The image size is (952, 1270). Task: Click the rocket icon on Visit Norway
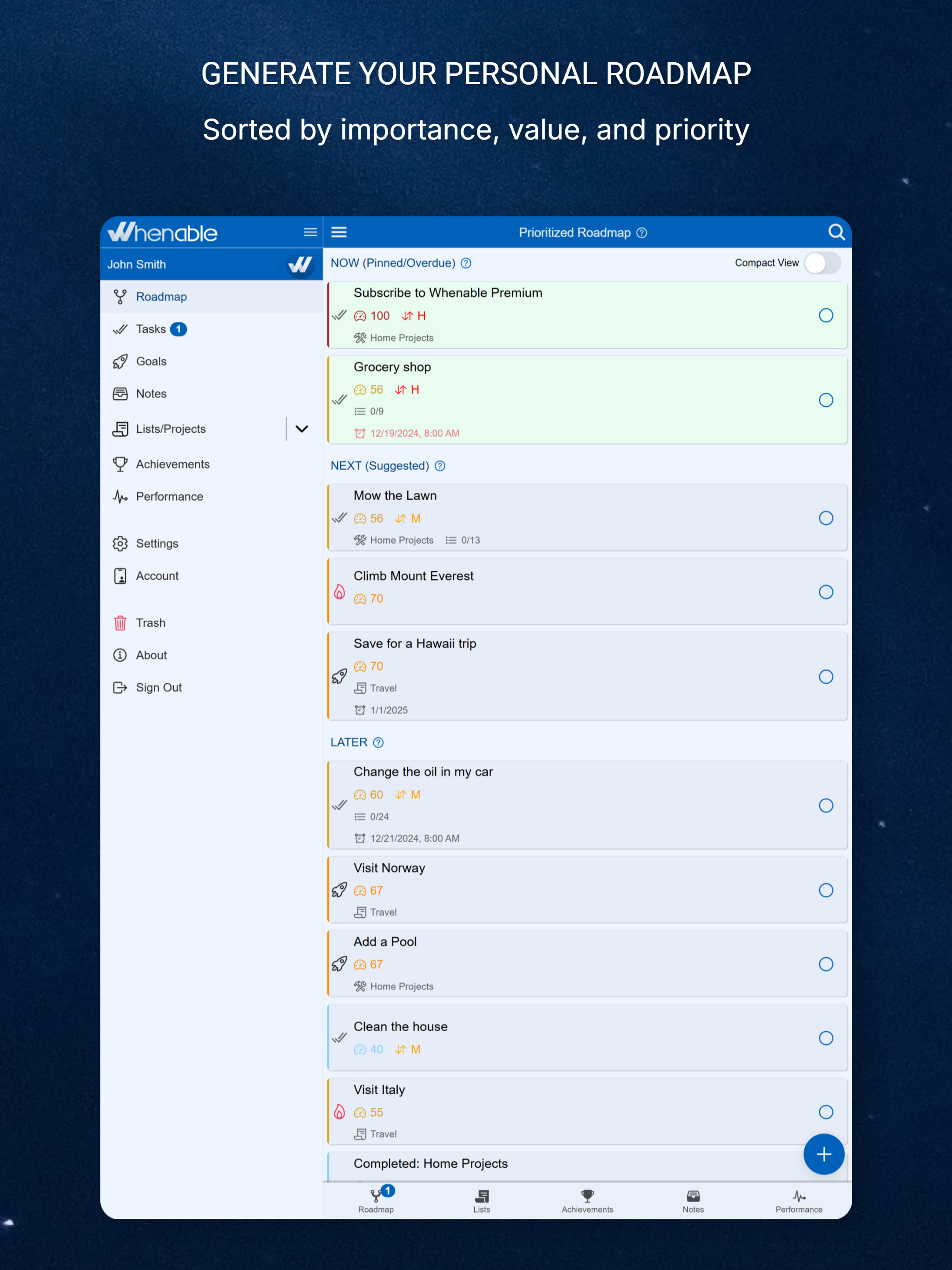point(339,890)
